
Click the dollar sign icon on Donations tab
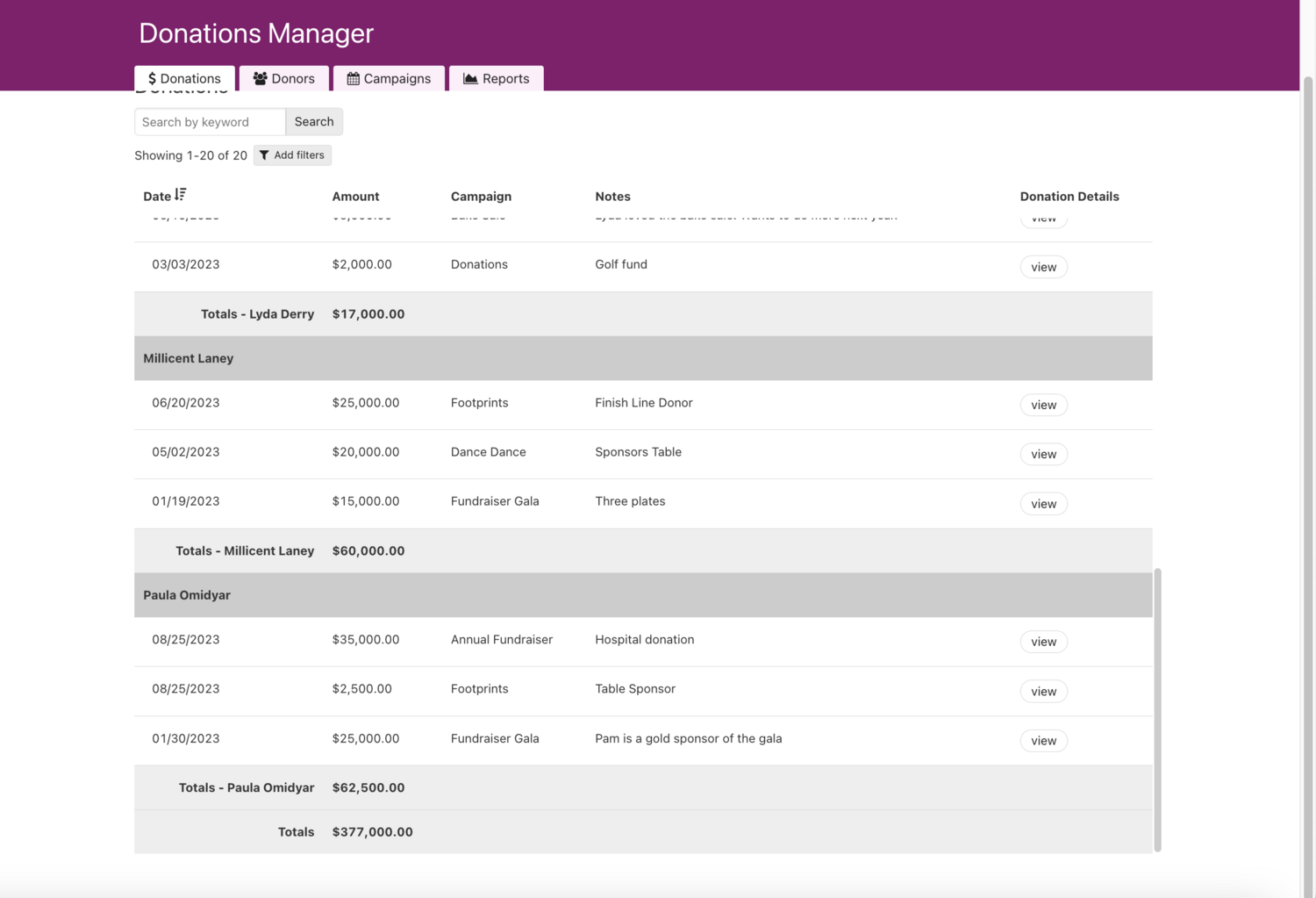tap(152, 79)
